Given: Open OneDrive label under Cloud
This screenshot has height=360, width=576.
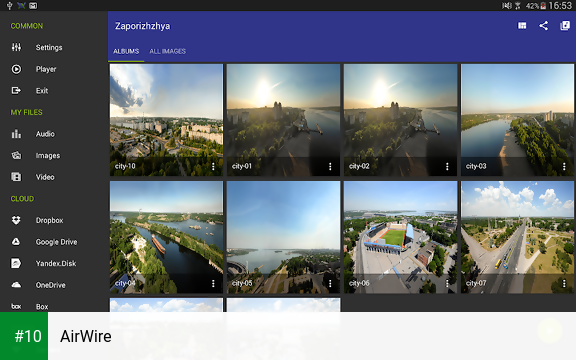Looking at the screenshot, I should (x=51, y=285).
